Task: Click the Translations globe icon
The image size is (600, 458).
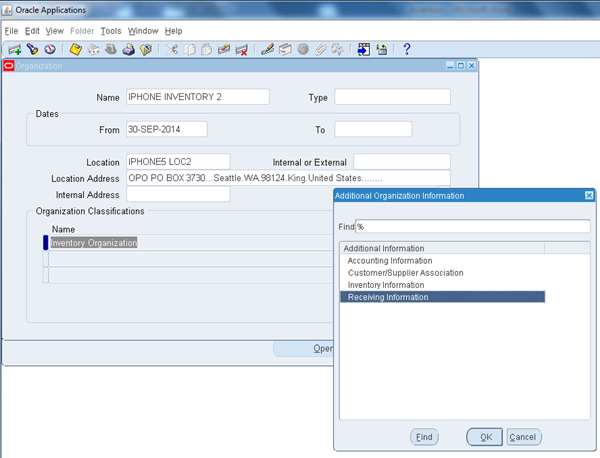Action: [303, 49]
